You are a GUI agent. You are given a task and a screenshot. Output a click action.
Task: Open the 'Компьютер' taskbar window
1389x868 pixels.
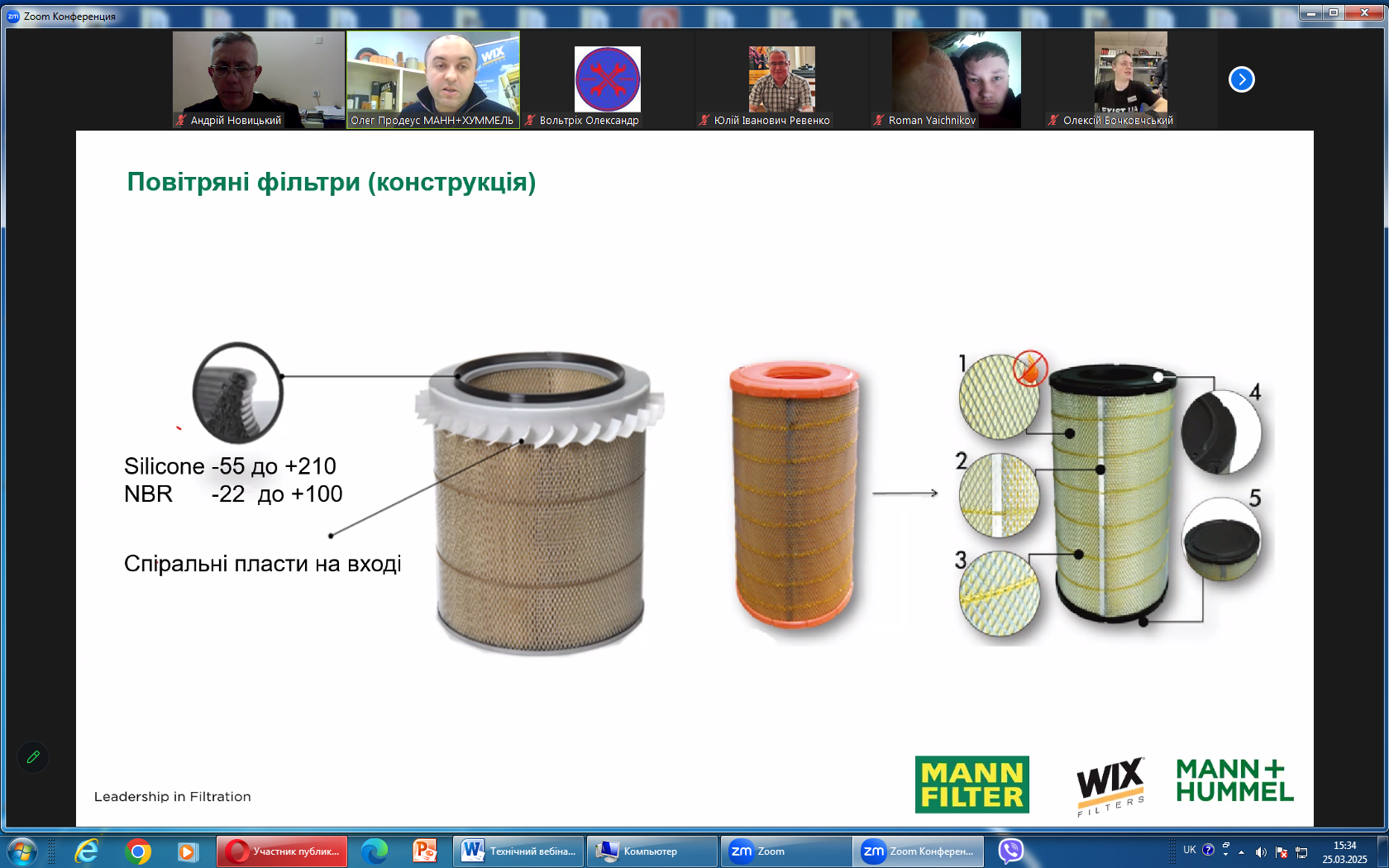(652, 851)
